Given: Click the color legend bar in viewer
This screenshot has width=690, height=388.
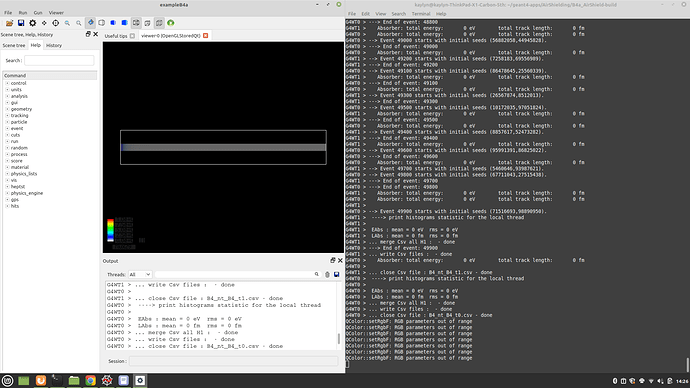Looking at the screenshot, I should (x=110, y=230).
